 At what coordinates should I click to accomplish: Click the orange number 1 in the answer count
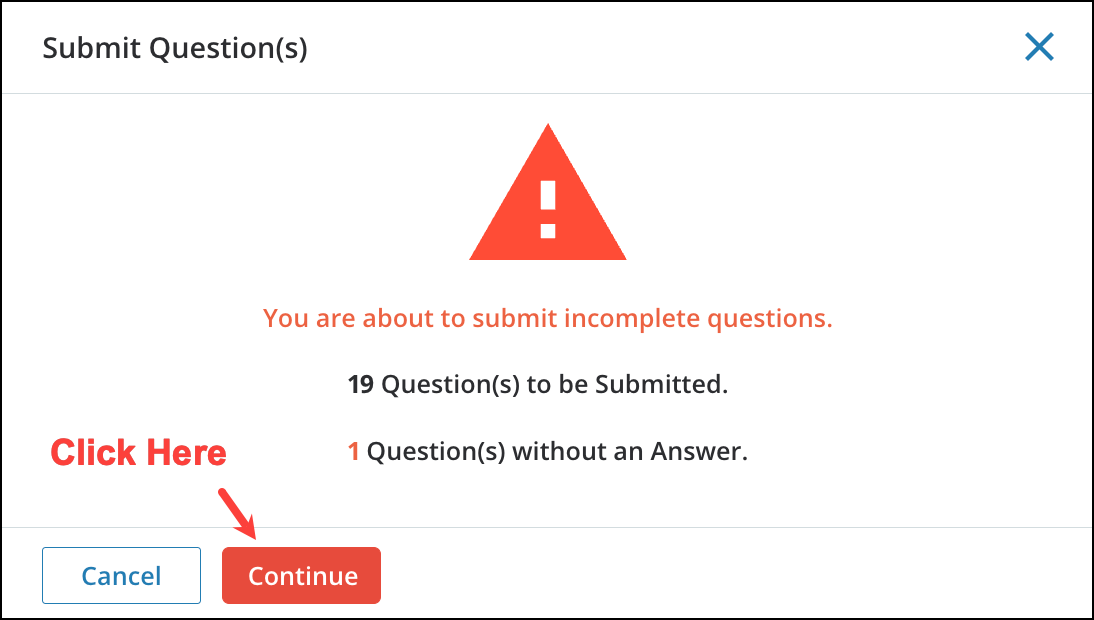click(x=355, y=451)
